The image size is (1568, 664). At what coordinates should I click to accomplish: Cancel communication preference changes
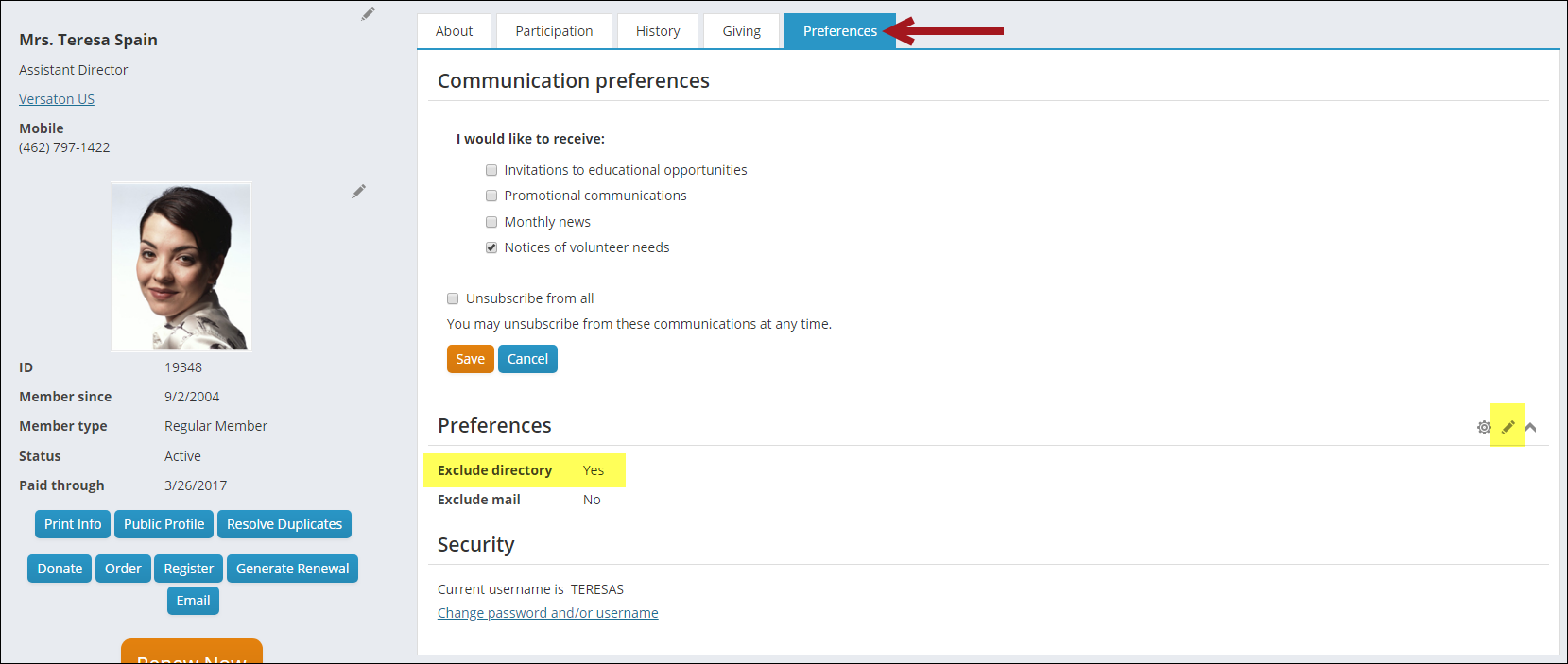[527, 359]
